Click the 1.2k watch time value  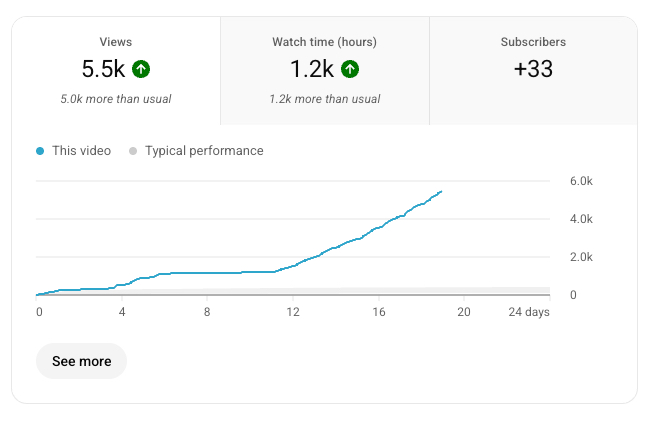(311, 69)
